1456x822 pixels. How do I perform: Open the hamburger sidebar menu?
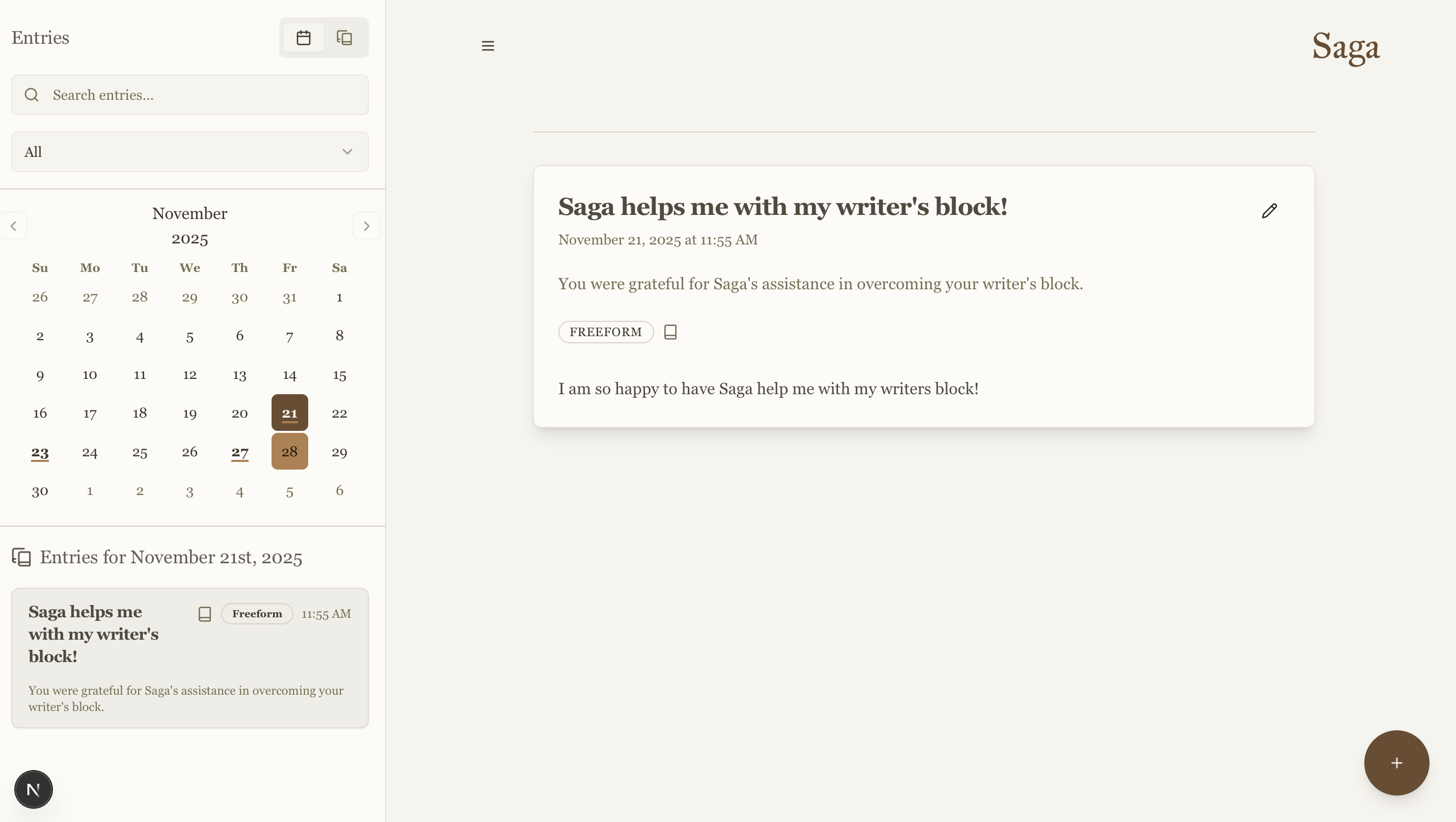click(x=488, y=46)
